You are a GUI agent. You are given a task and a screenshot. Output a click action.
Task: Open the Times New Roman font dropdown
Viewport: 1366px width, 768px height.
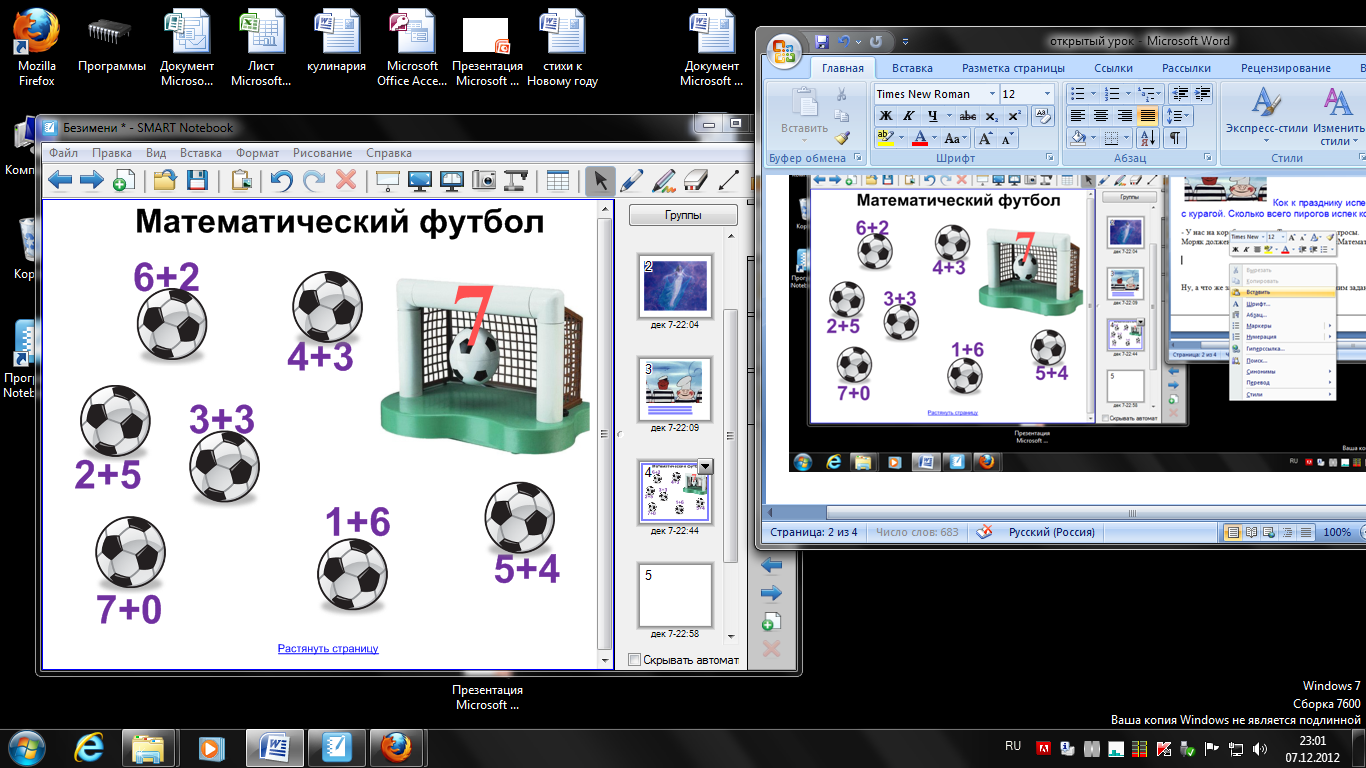(x=992, y=94)
